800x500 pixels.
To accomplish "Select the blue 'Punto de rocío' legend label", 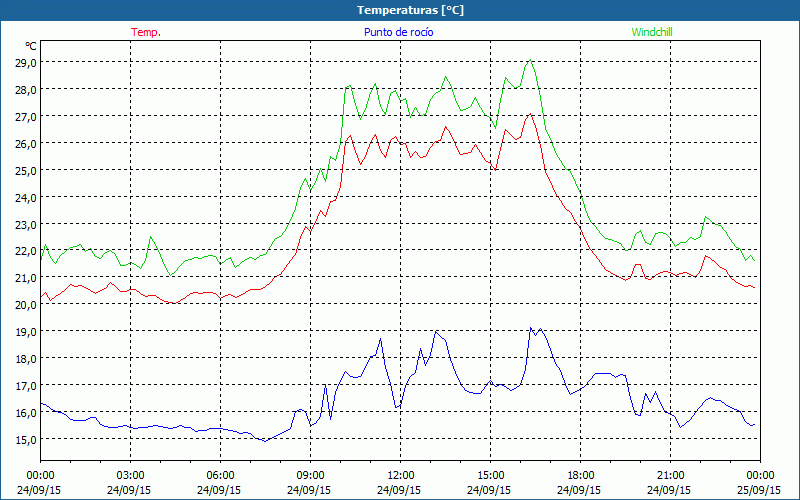I will pos(398,32).
